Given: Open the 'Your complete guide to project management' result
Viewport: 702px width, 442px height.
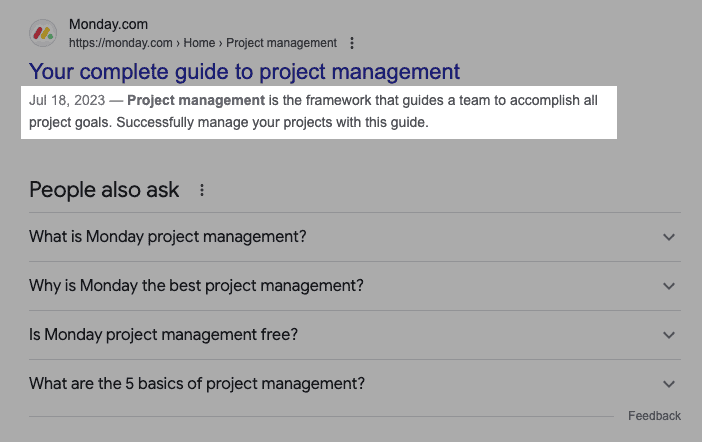Looking at the screenshot, I should click(x=244, y=72).
